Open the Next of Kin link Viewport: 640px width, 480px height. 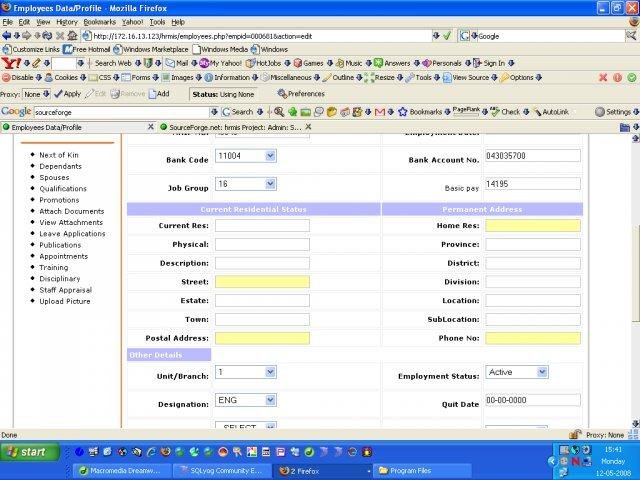click(59, 155)
